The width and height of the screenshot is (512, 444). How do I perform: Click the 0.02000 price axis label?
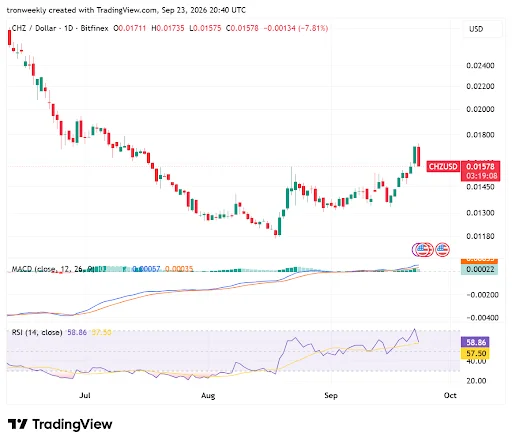point(480,109)
